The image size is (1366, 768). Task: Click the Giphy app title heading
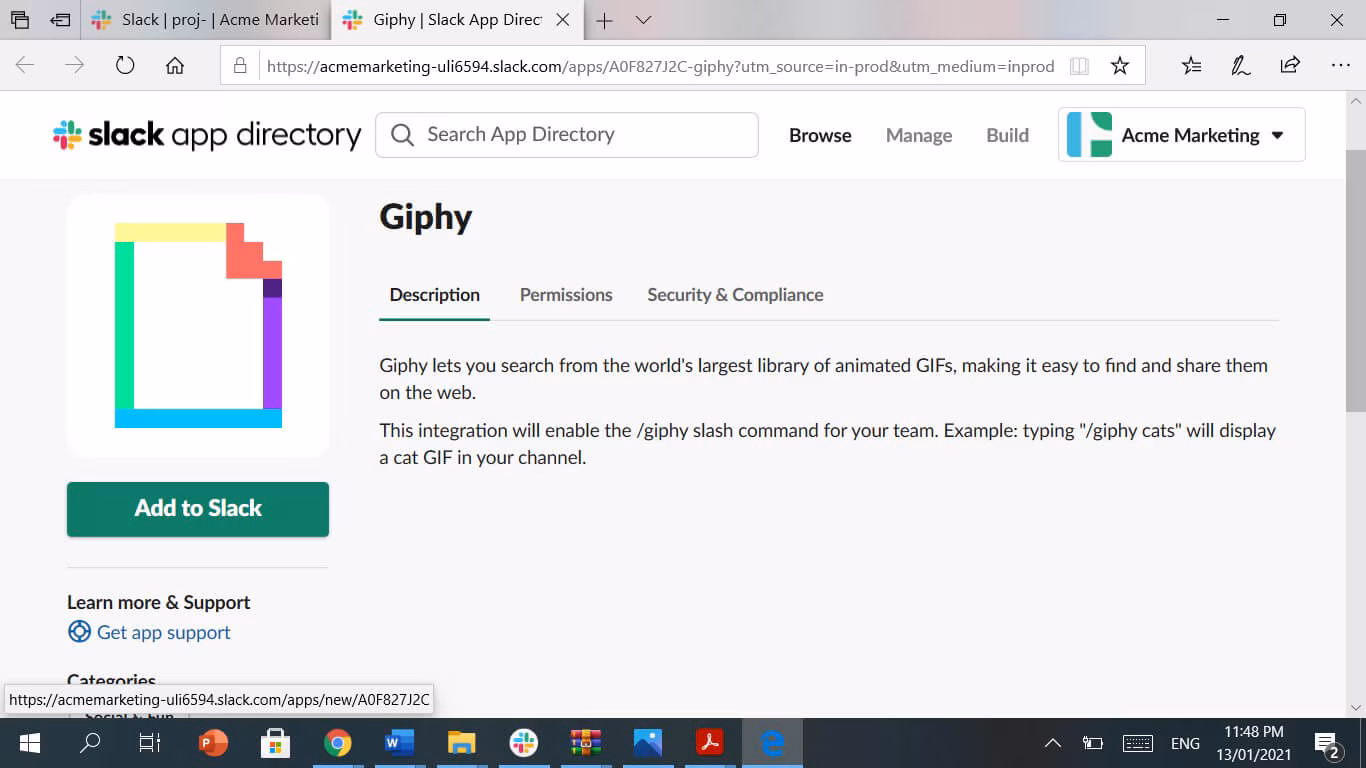click(426, 218)
